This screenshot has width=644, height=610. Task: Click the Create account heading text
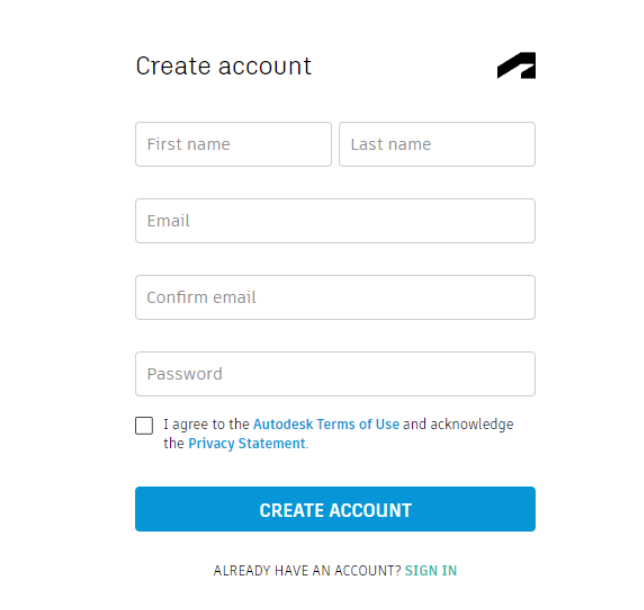[x=223, y=66]
